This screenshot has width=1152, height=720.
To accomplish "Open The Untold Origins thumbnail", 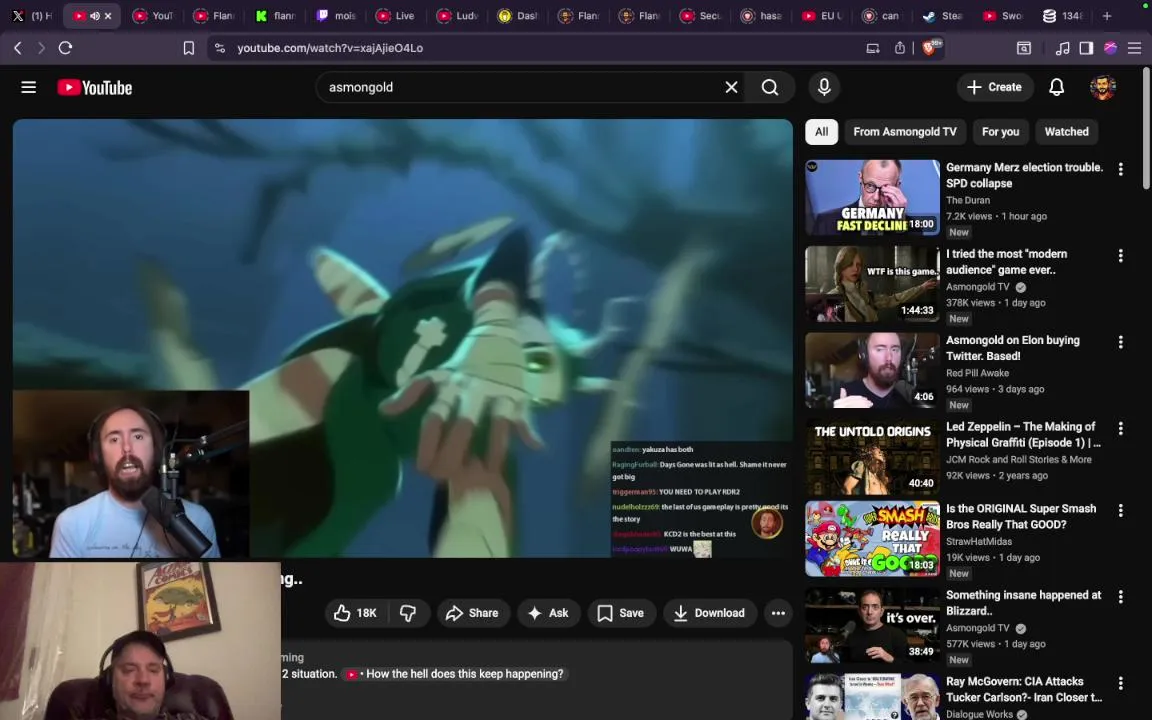I will (x=872, y=456).
